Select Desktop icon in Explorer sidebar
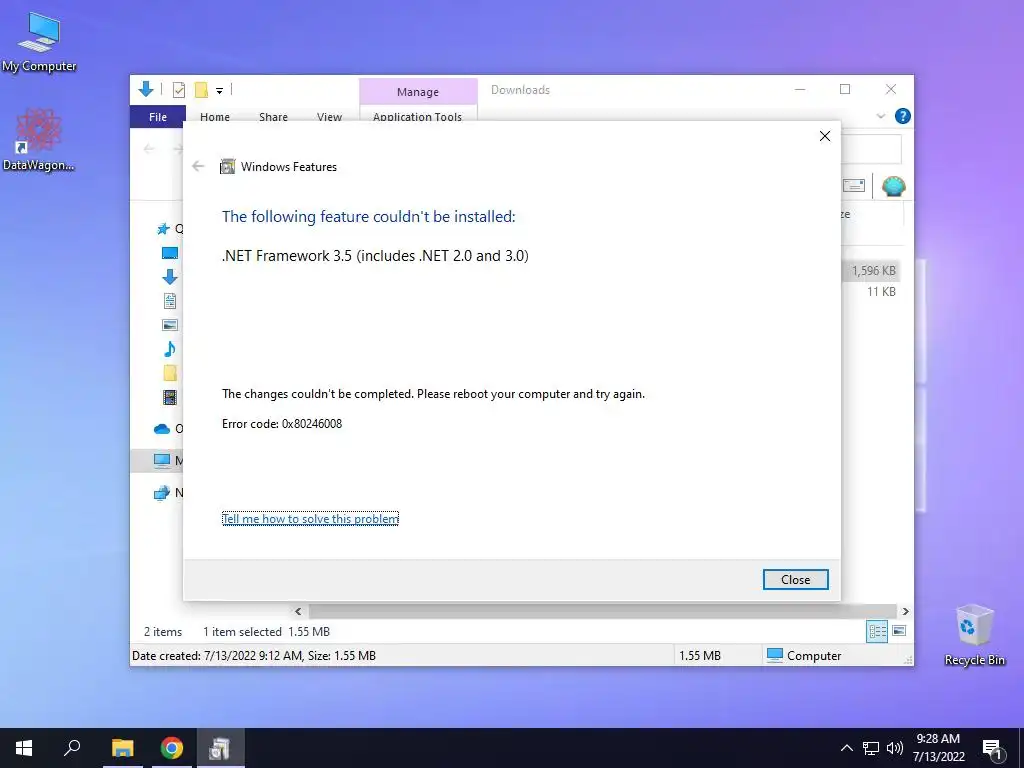This screenshot has height=768, width=1024. (170, 253)
